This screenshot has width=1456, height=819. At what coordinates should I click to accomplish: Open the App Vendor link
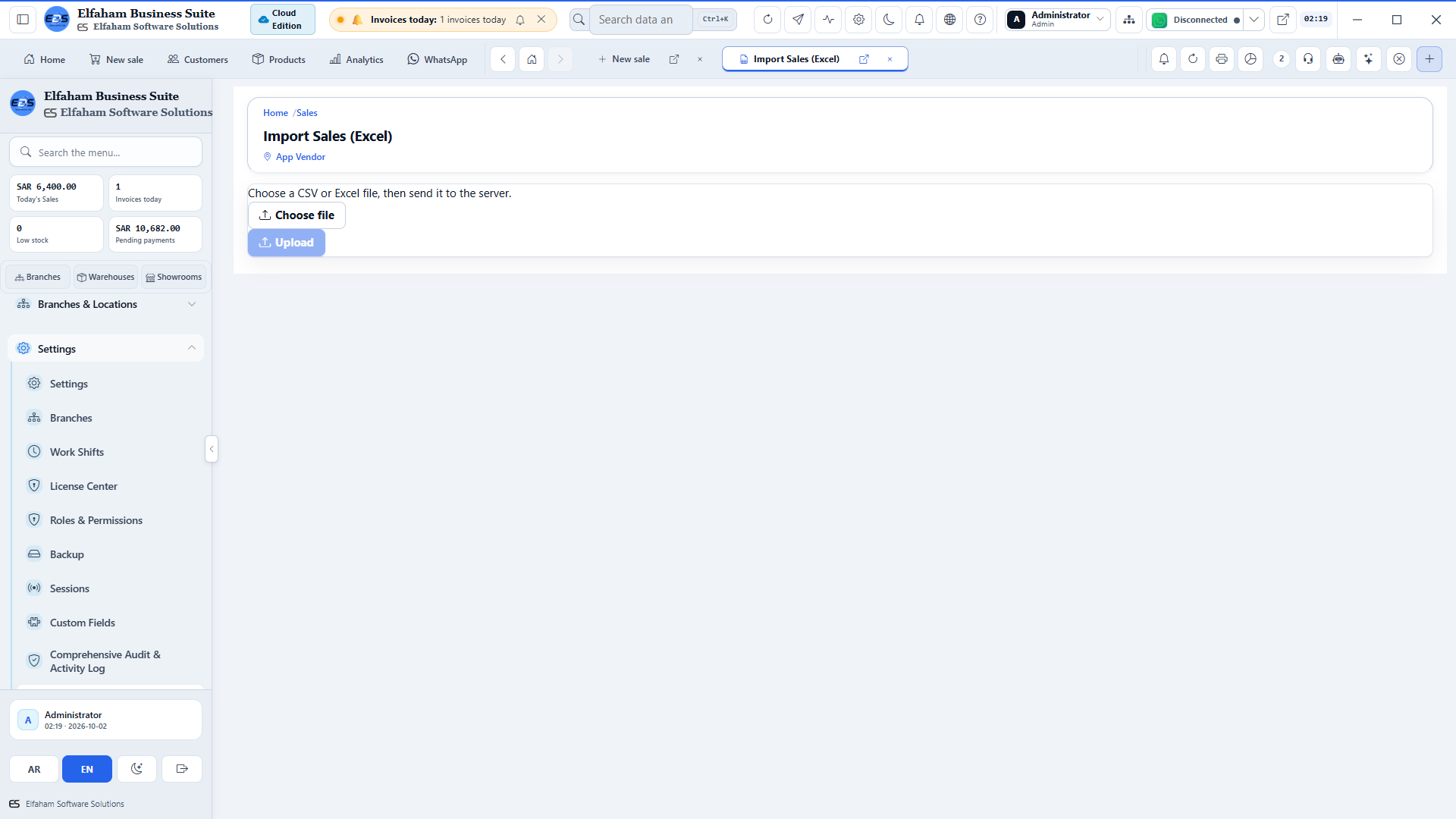click(x=300, y=157)
